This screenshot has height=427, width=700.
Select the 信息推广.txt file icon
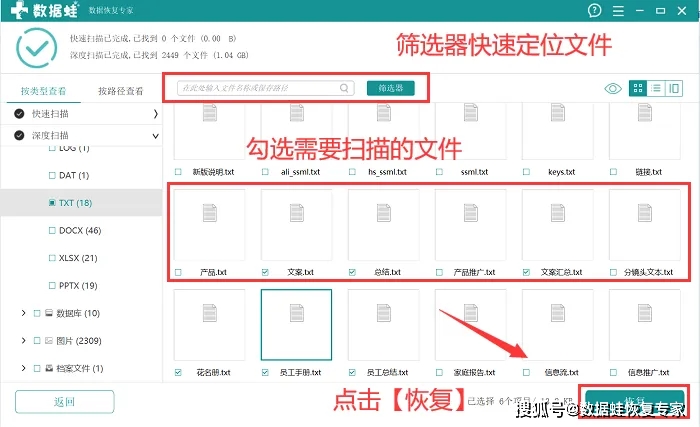tap(645, 313)
